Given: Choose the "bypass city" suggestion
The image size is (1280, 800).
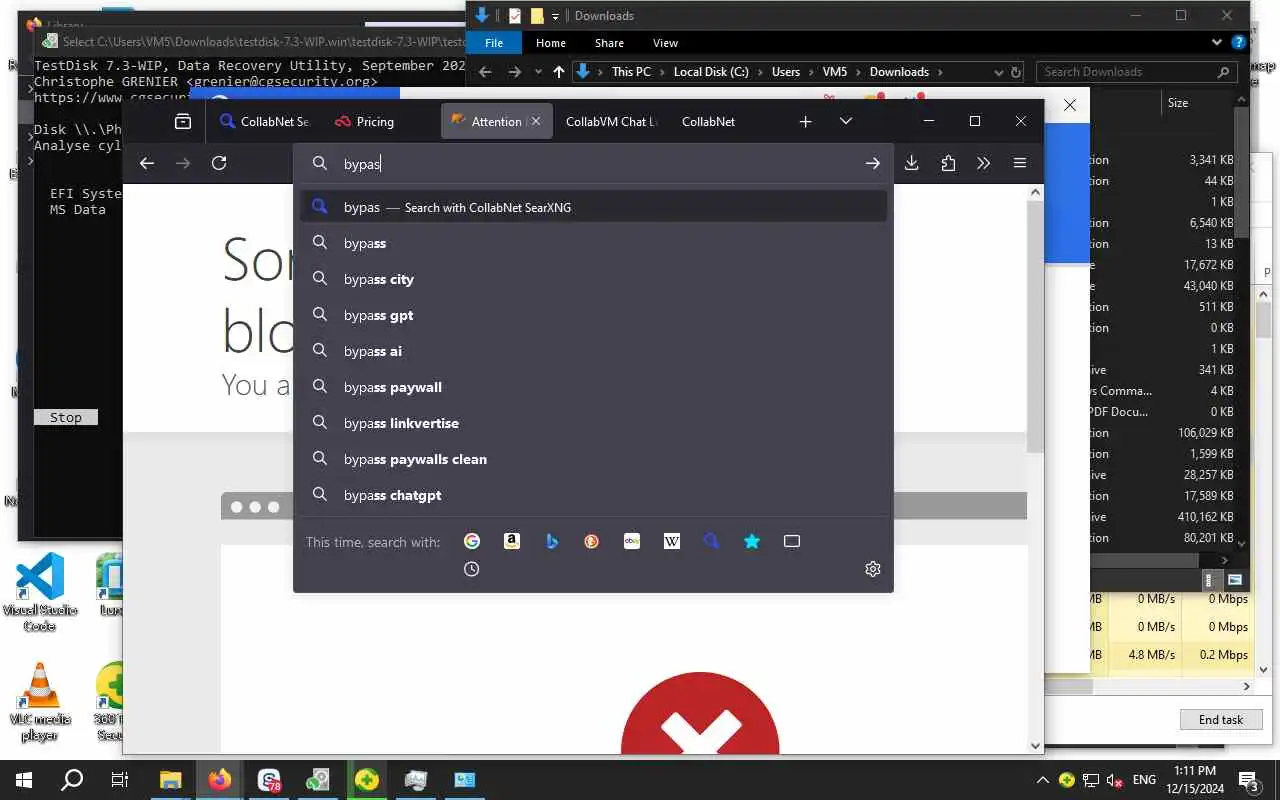Looking at the screenshot, I should tap(593, 279).
